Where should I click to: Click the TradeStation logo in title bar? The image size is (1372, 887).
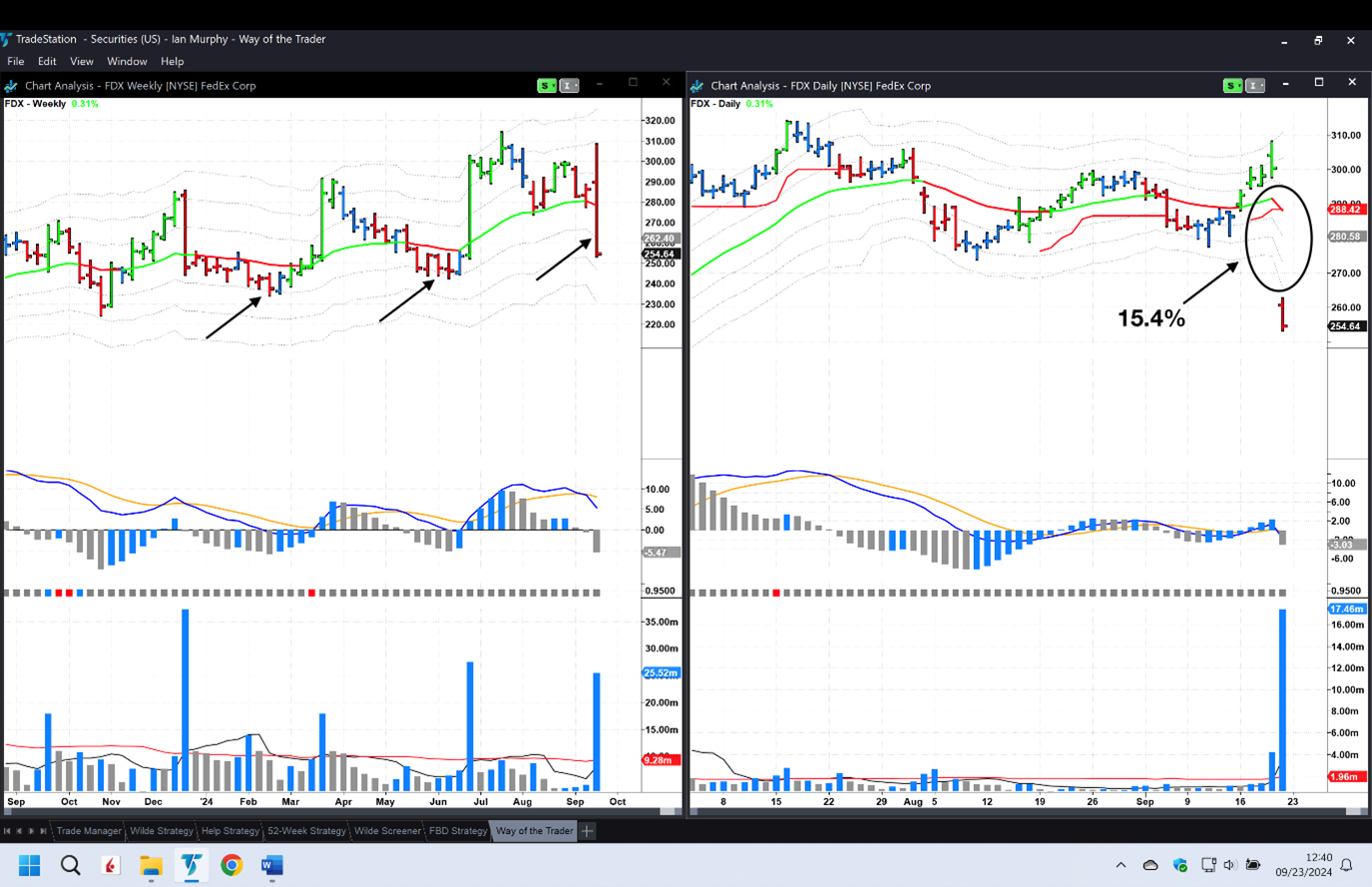point(5,40)
